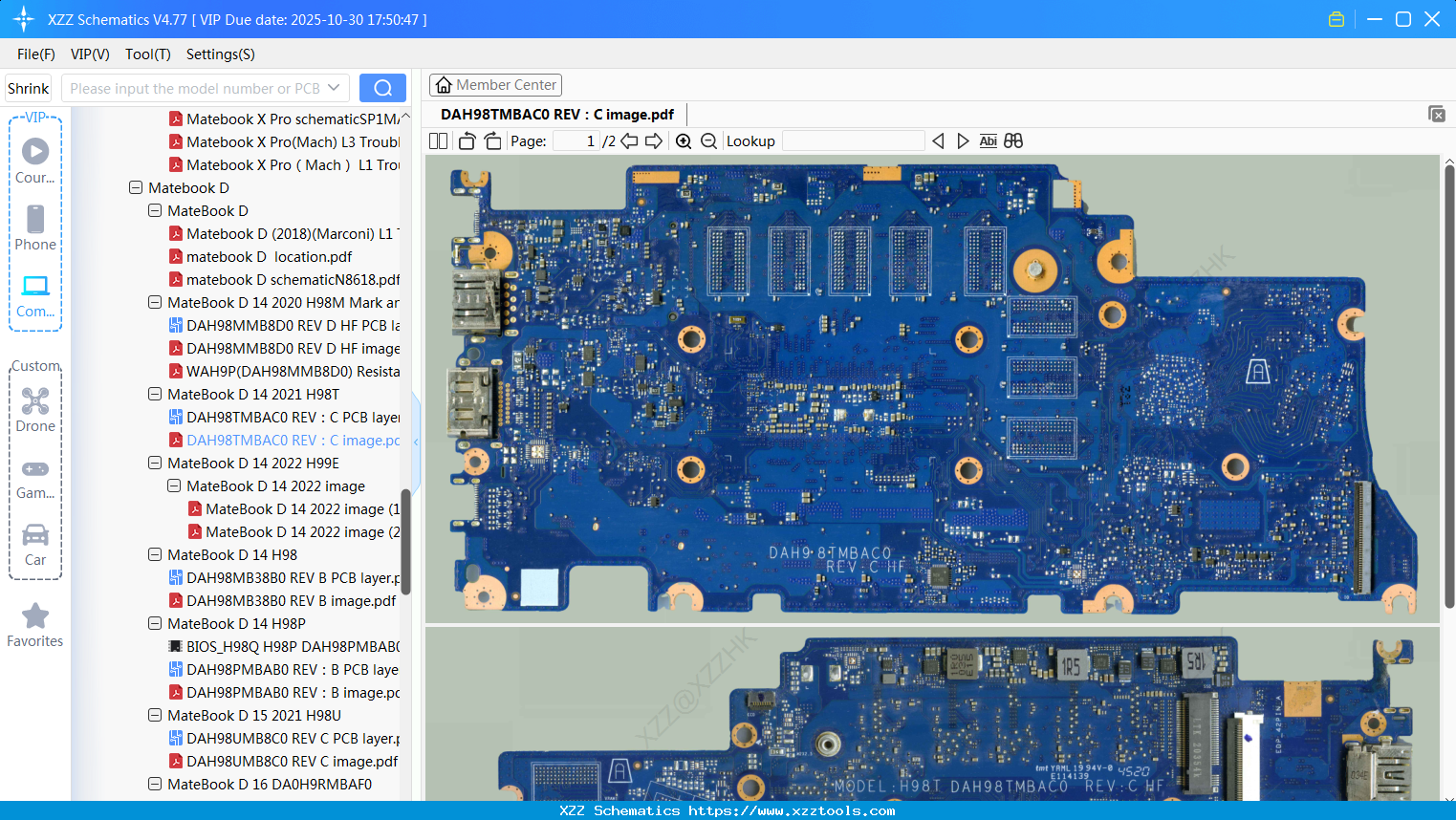Viewport: 1456px width, 820px height.
Task: Select the Car category
Action: point(35,545)
